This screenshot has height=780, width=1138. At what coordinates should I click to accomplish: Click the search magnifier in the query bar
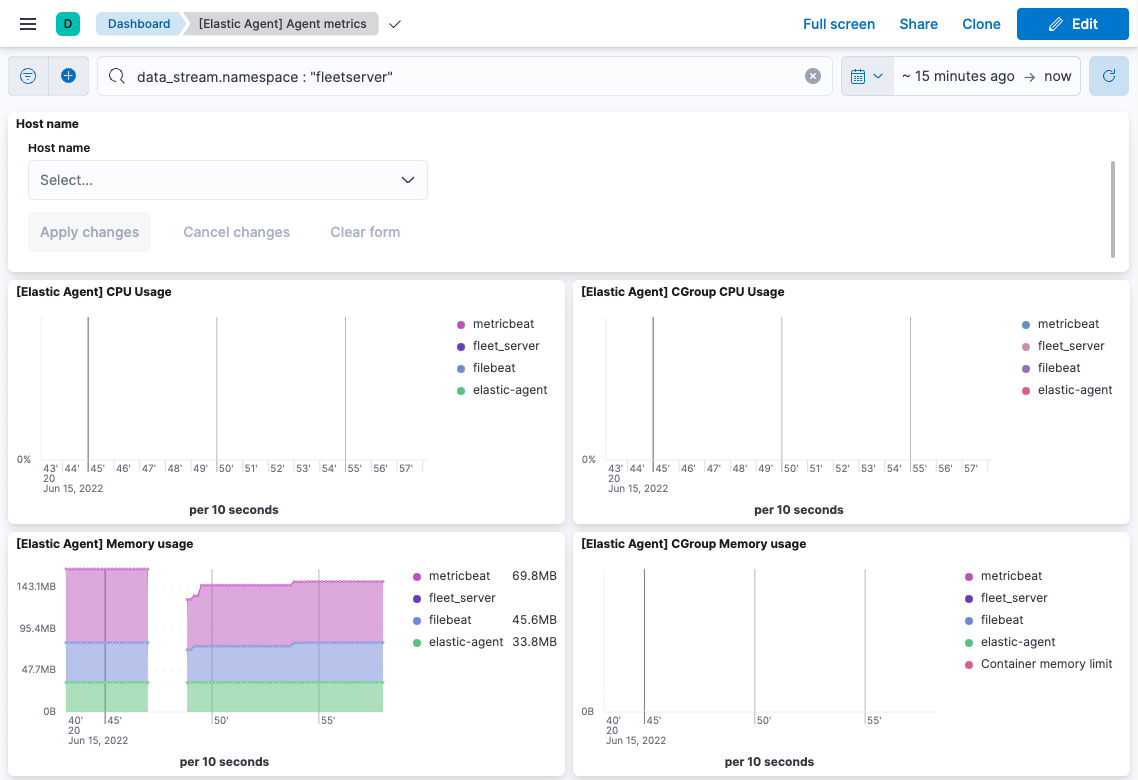[x=114, y=75]
